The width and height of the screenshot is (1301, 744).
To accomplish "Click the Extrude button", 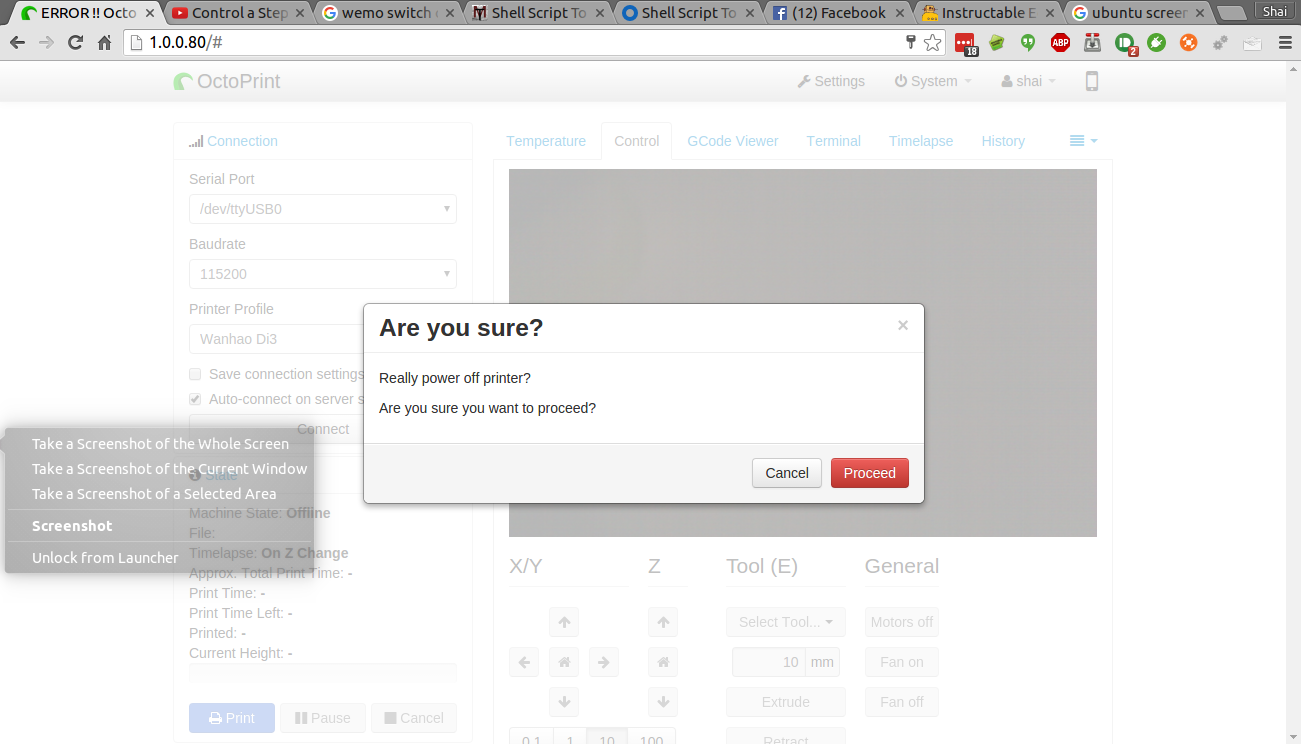I will (786, 702).
